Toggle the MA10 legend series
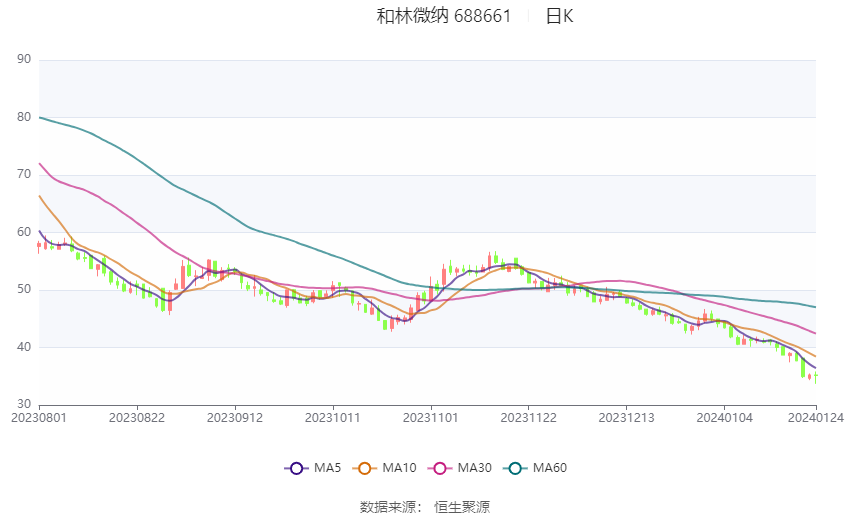 (x=384, y=468)
